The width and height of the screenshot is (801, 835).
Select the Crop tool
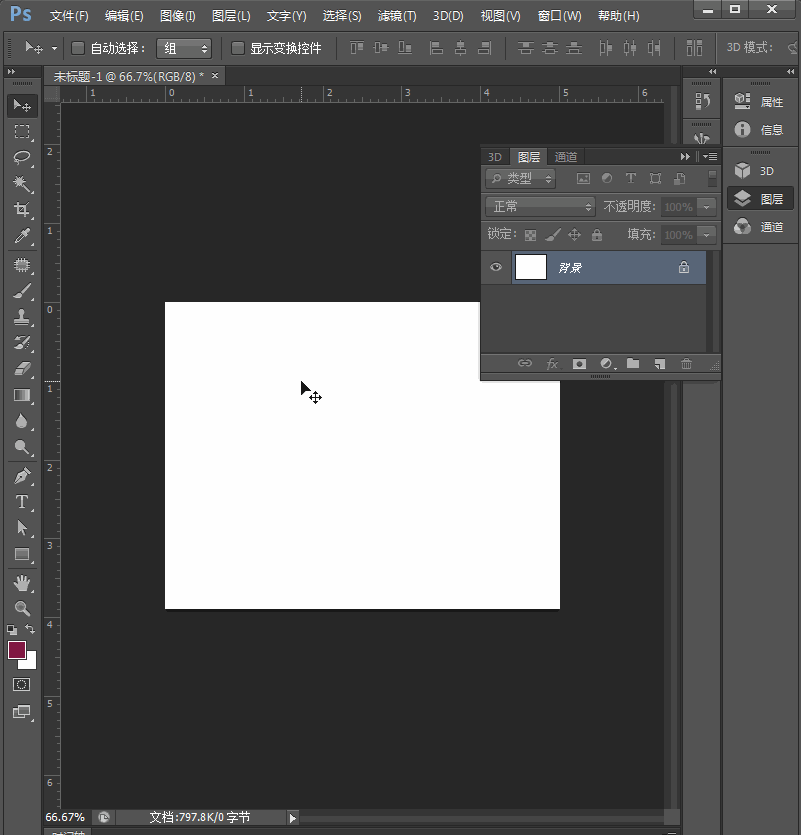click(22, 209)
